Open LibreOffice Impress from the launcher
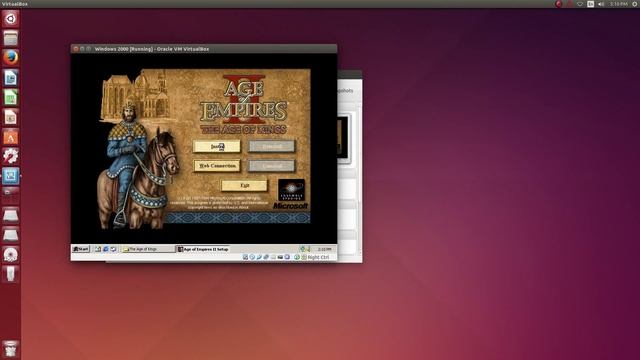640x360 pixels. (x=11, y=117)
